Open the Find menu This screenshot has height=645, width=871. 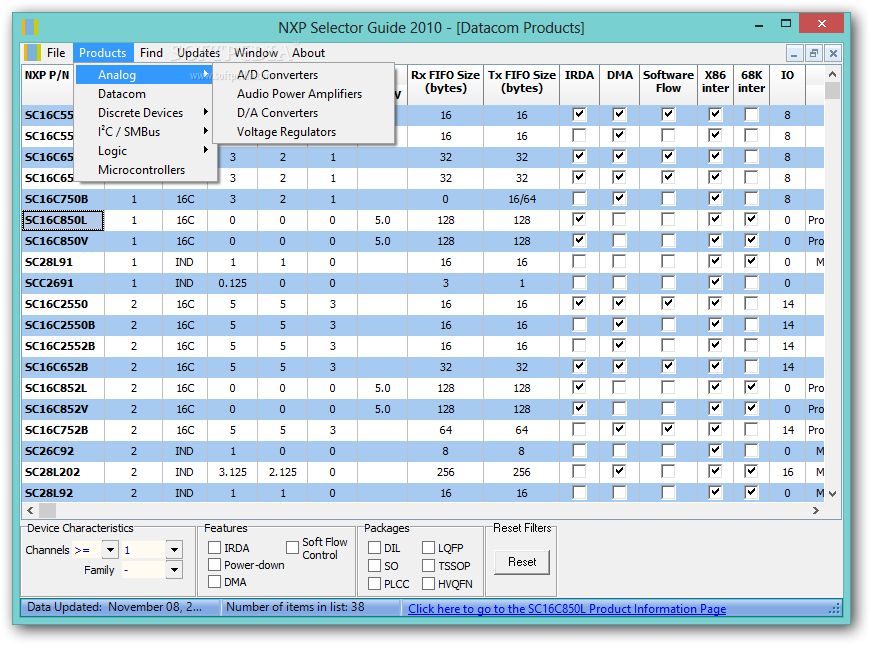coord(151,53)
